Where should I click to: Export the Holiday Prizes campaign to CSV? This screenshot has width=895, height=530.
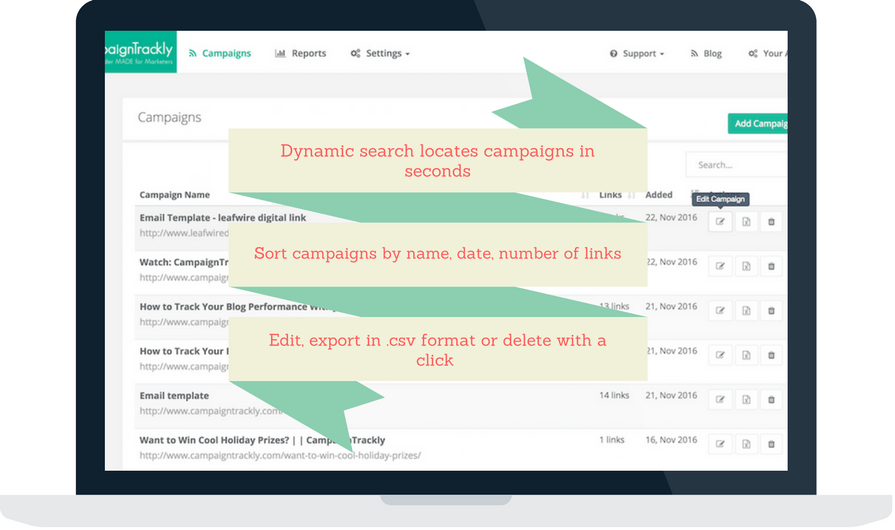[746, 444]
